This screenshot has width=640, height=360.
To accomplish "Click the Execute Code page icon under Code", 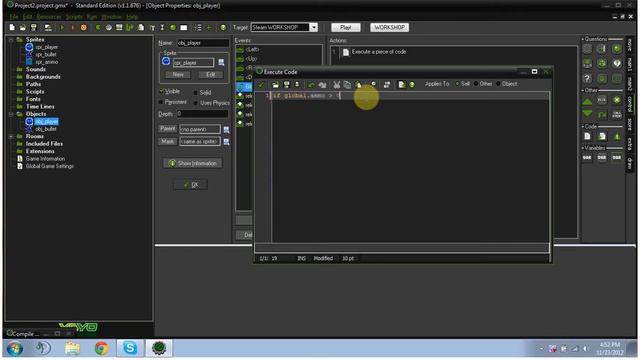I will (587, 136).
